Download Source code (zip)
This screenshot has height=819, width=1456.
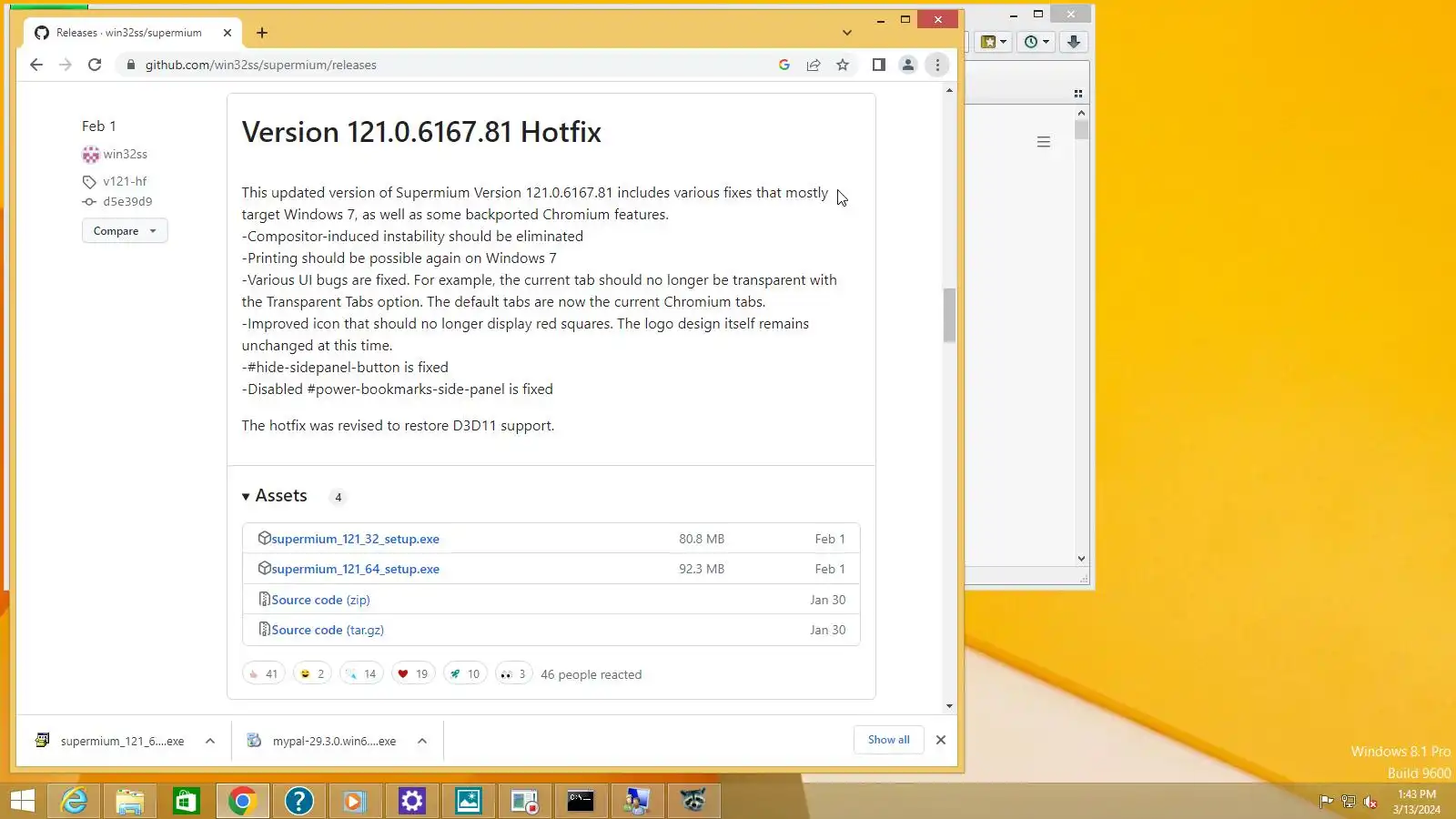tap(320, 600)
